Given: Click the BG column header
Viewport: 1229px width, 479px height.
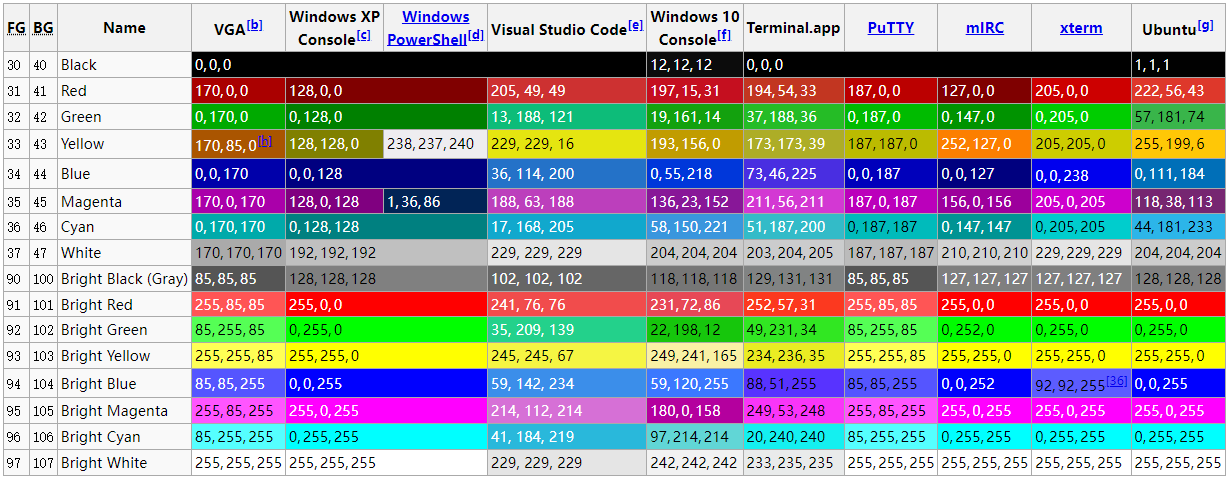Looking at the screenshot, I should (x=43, y=28).
